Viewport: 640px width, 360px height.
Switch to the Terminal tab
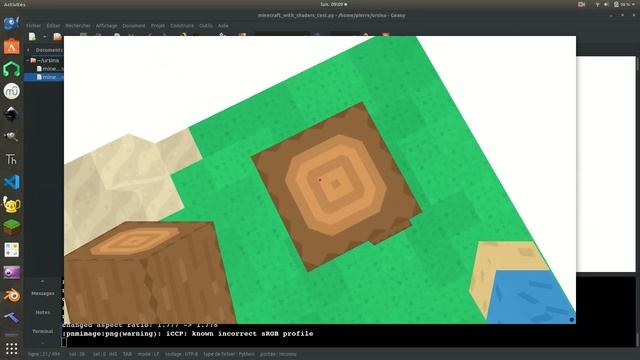point(42,331)
